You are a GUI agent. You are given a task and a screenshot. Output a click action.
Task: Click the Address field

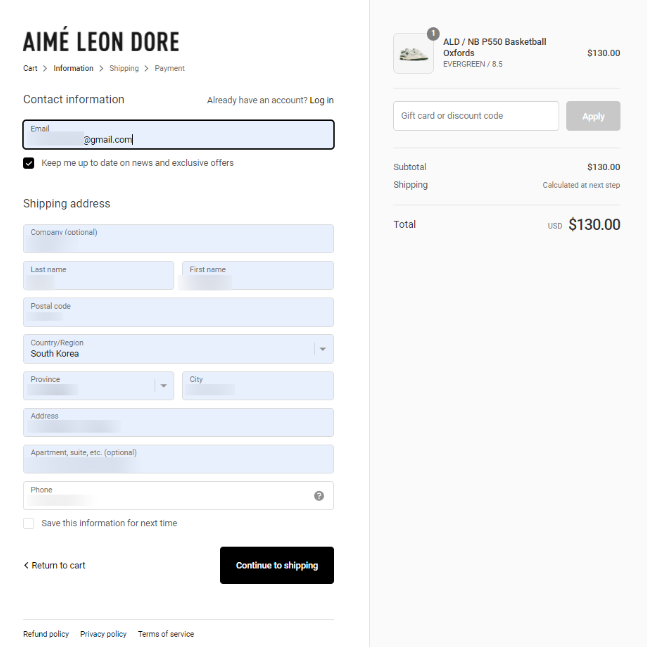coord(178,422)
